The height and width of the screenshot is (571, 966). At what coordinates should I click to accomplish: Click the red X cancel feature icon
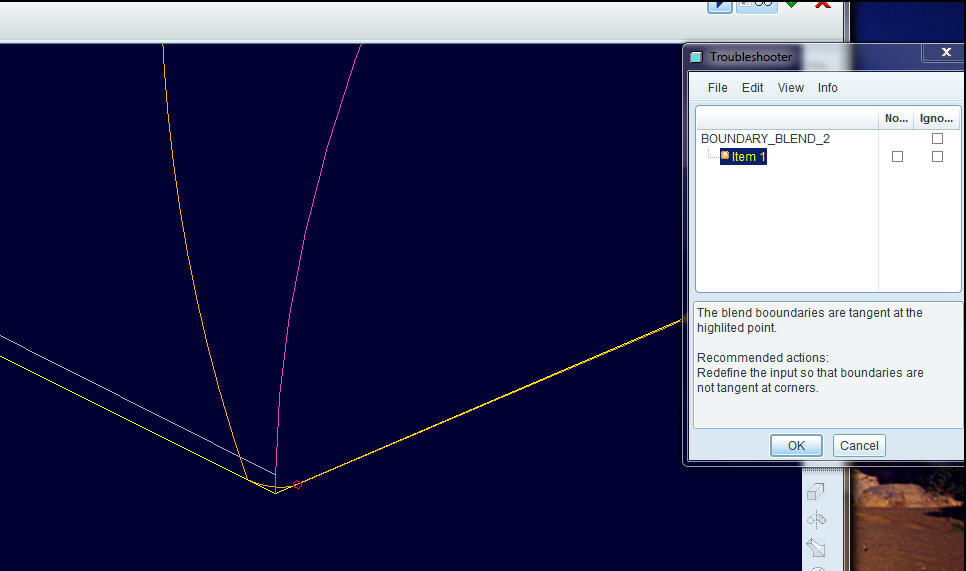coord(822,4)
